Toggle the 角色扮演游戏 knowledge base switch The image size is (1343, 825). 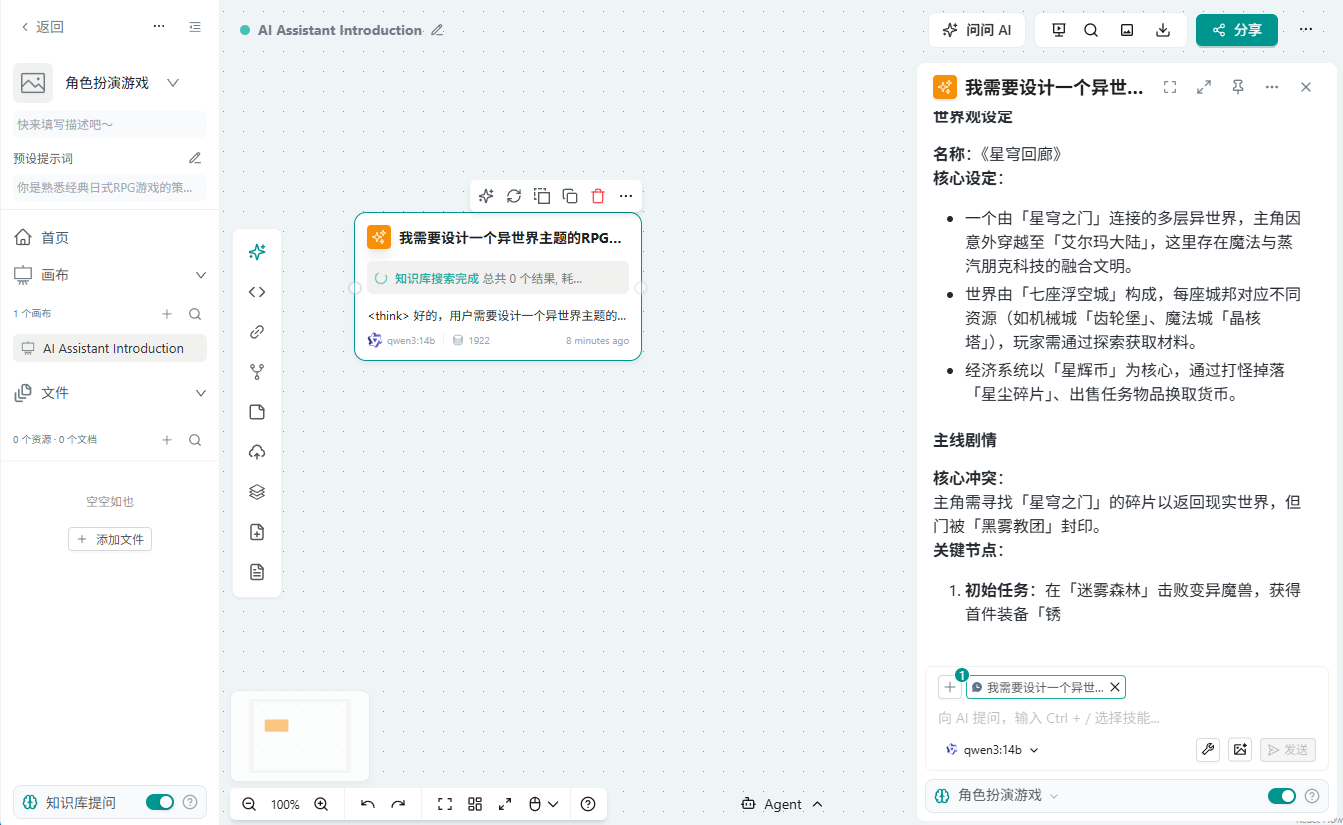tap(1282, 796)
